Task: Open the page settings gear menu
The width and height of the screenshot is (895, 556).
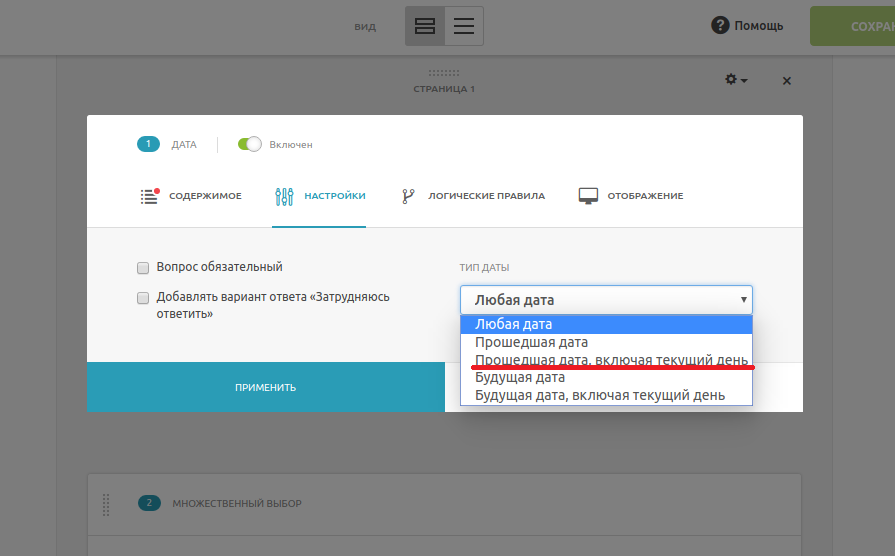Action: tap(736, 80)
